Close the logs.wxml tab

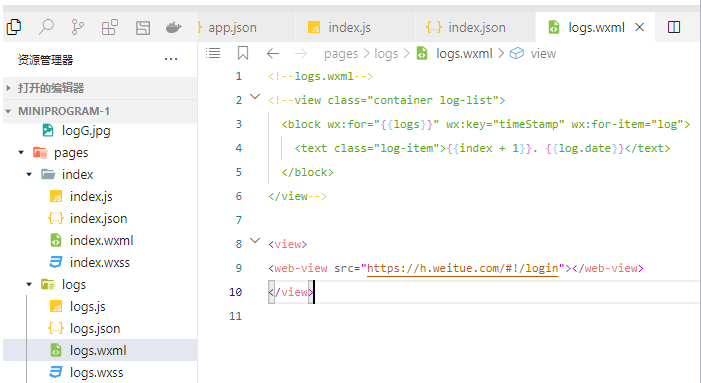click(x=640, y=27)
